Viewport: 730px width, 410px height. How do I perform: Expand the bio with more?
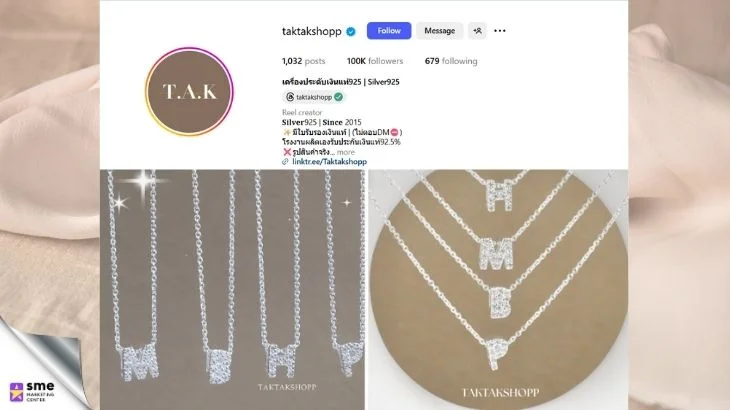[345, 152]
